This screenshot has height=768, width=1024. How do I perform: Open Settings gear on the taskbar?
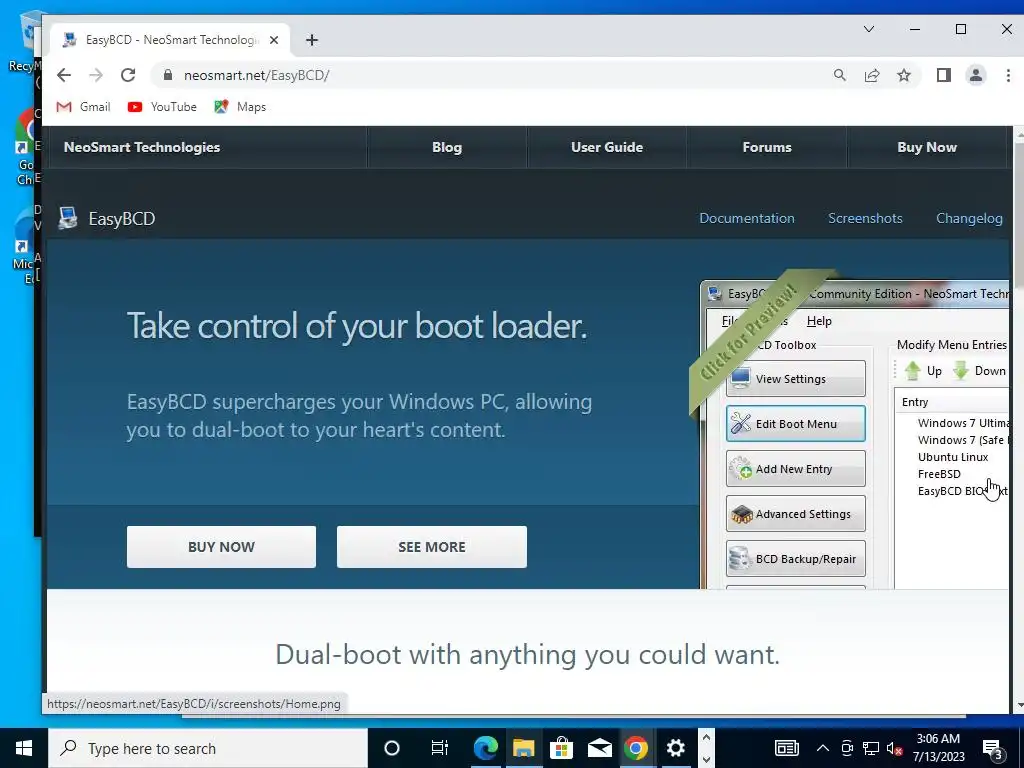(675, 748)
